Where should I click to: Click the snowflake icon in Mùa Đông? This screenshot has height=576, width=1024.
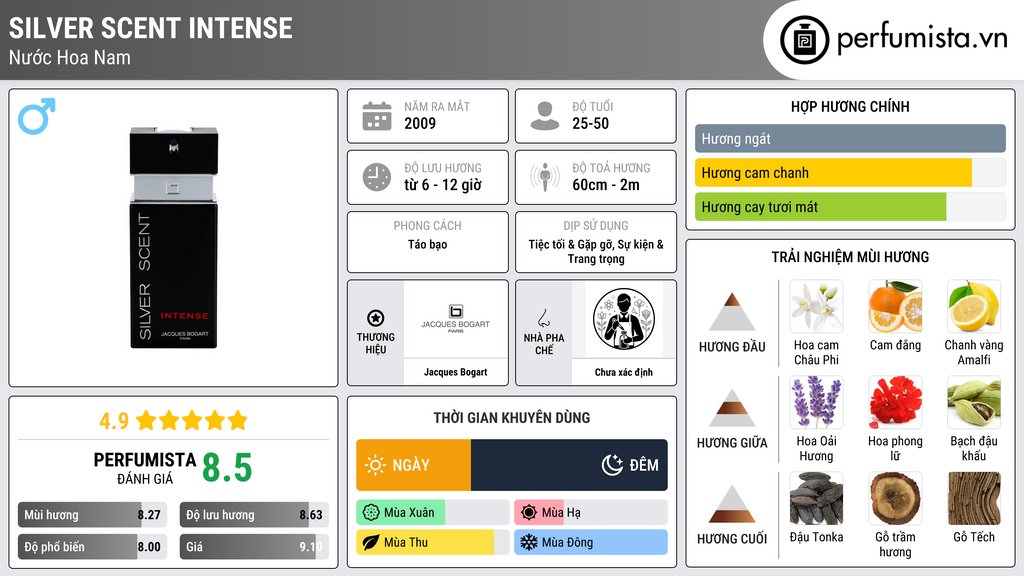click(x=529, y=542)
